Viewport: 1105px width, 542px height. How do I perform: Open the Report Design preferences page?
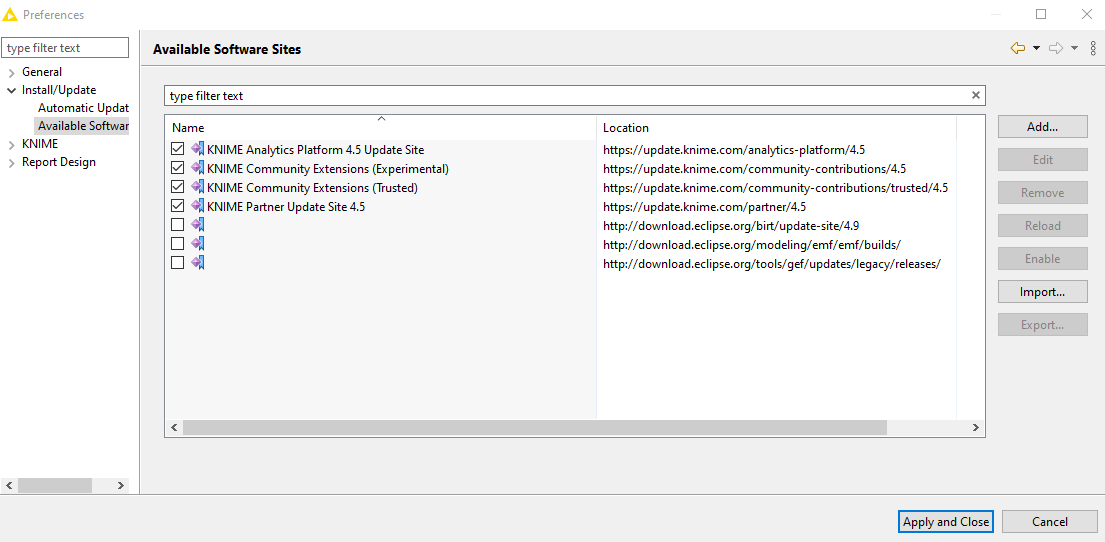(x=59, y=162)
